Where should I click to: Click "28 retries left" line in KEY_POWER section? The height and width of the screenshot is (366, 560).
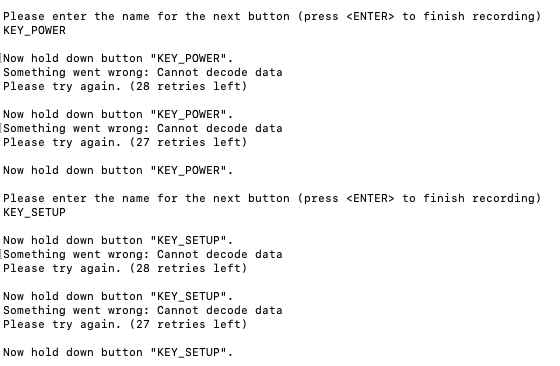[125, 86]
